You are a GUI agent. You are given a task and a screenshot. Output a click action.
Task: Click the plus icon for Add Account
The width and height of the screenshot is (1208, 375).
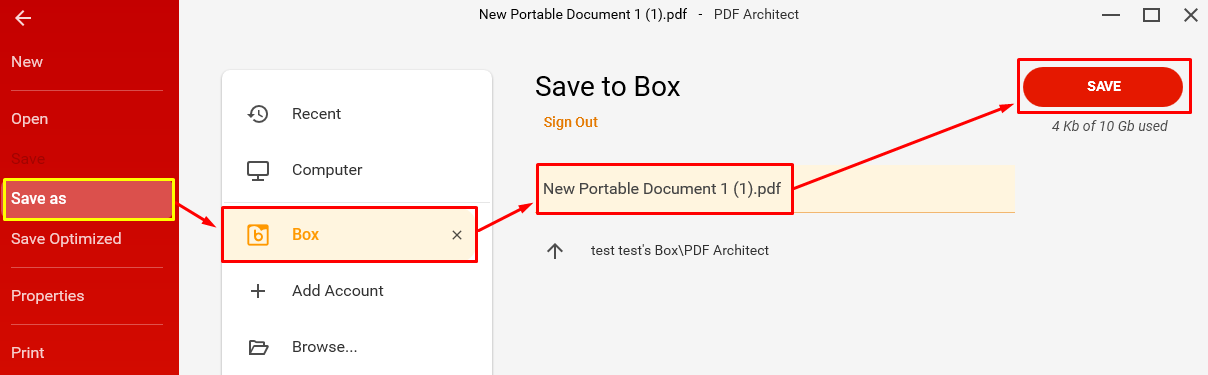258,291
